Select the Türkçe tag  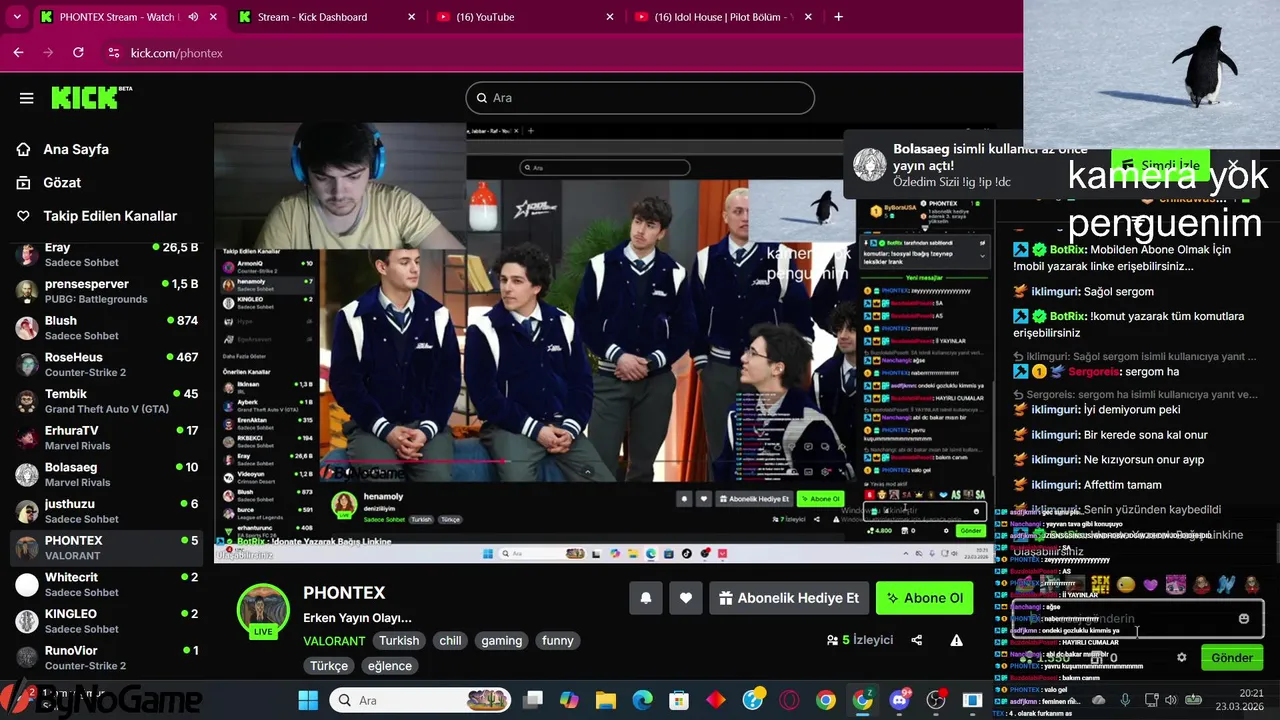(329, 666)
